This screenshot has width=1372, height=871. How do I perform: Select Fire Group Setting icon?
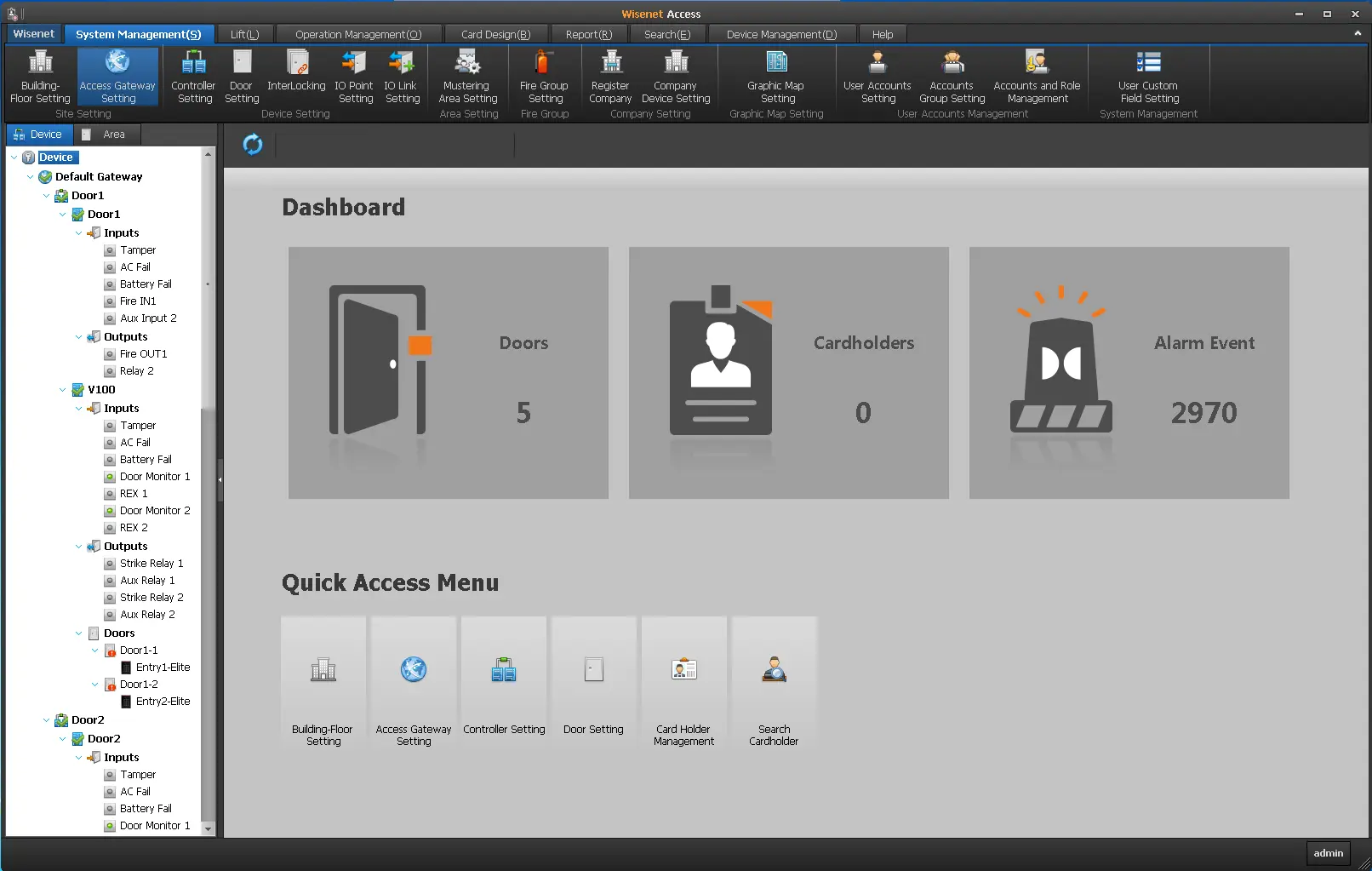pos(544,76)
